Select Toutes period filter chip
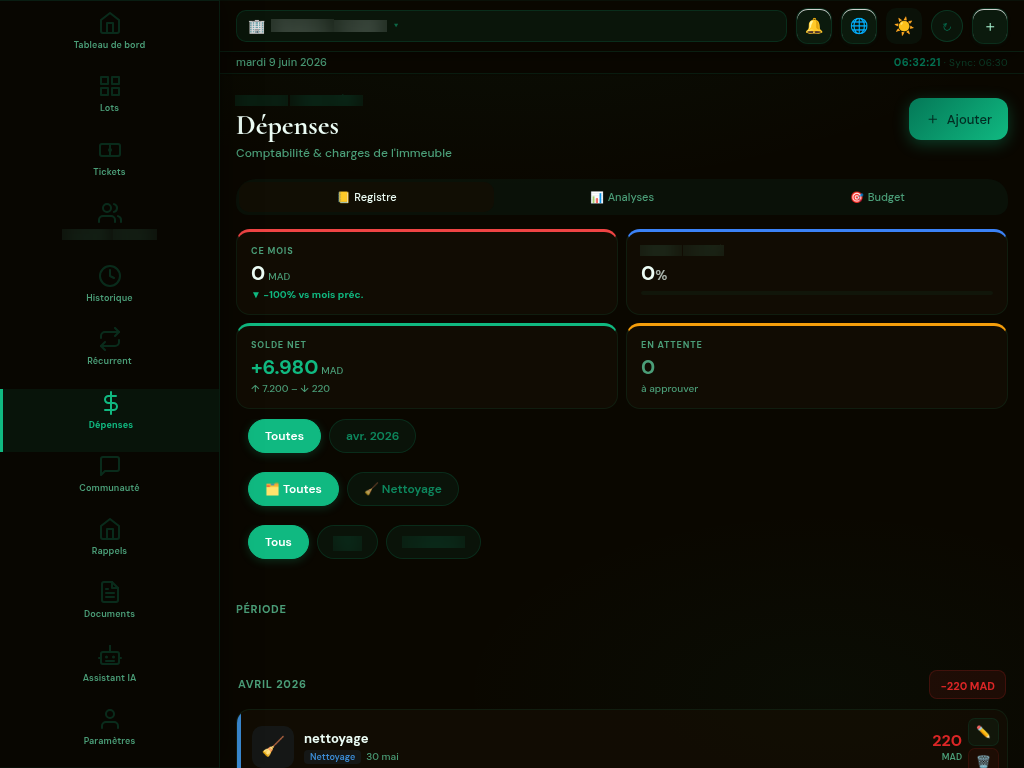The height and width of the screenshot is (768, 1024). [x=284, y=436]
